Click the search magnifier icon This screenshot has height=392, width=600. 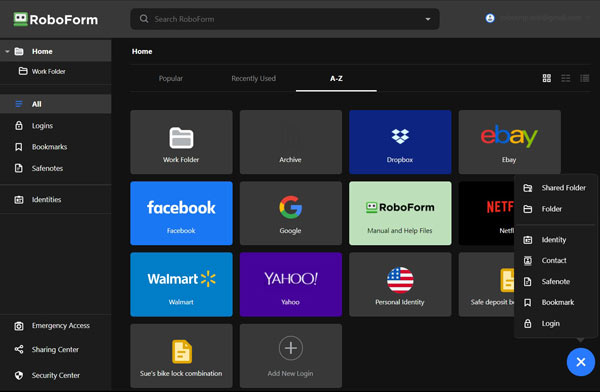(144, 19)
